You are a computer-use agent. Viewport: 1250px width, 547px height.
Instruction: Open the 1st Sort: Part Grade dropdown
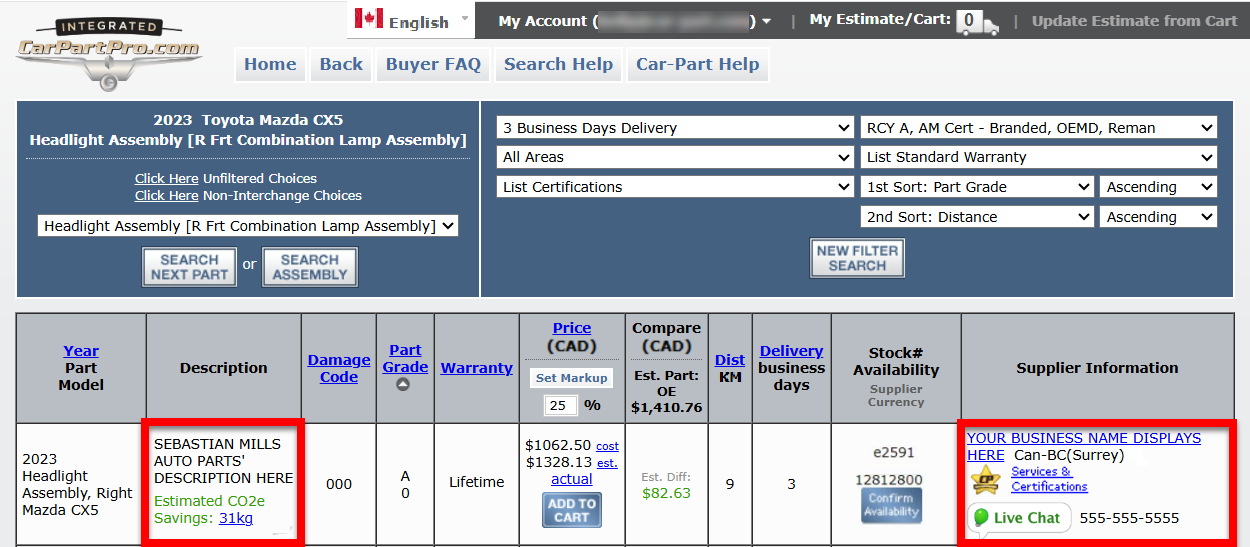click(977, 187)
